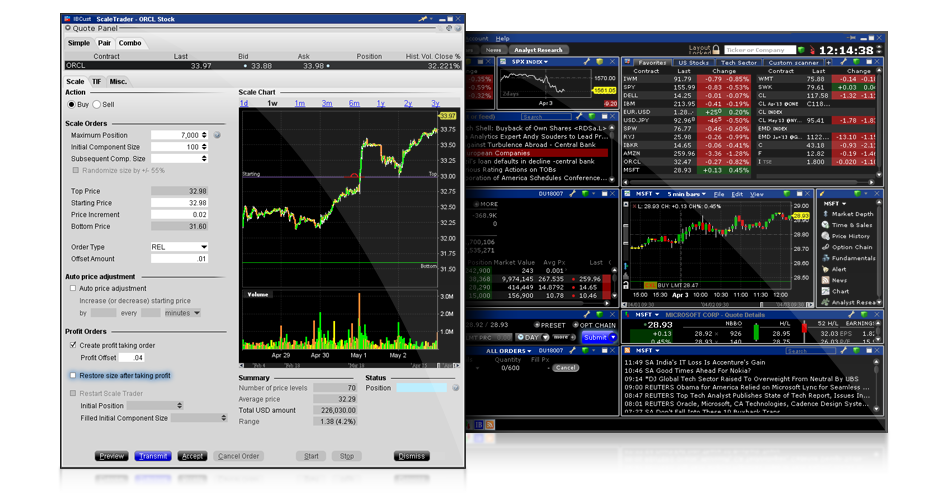Viewport: 948px width, 500px height.
Task: Open SPX INDEX symbol dropdown
Action: [530, 62]
